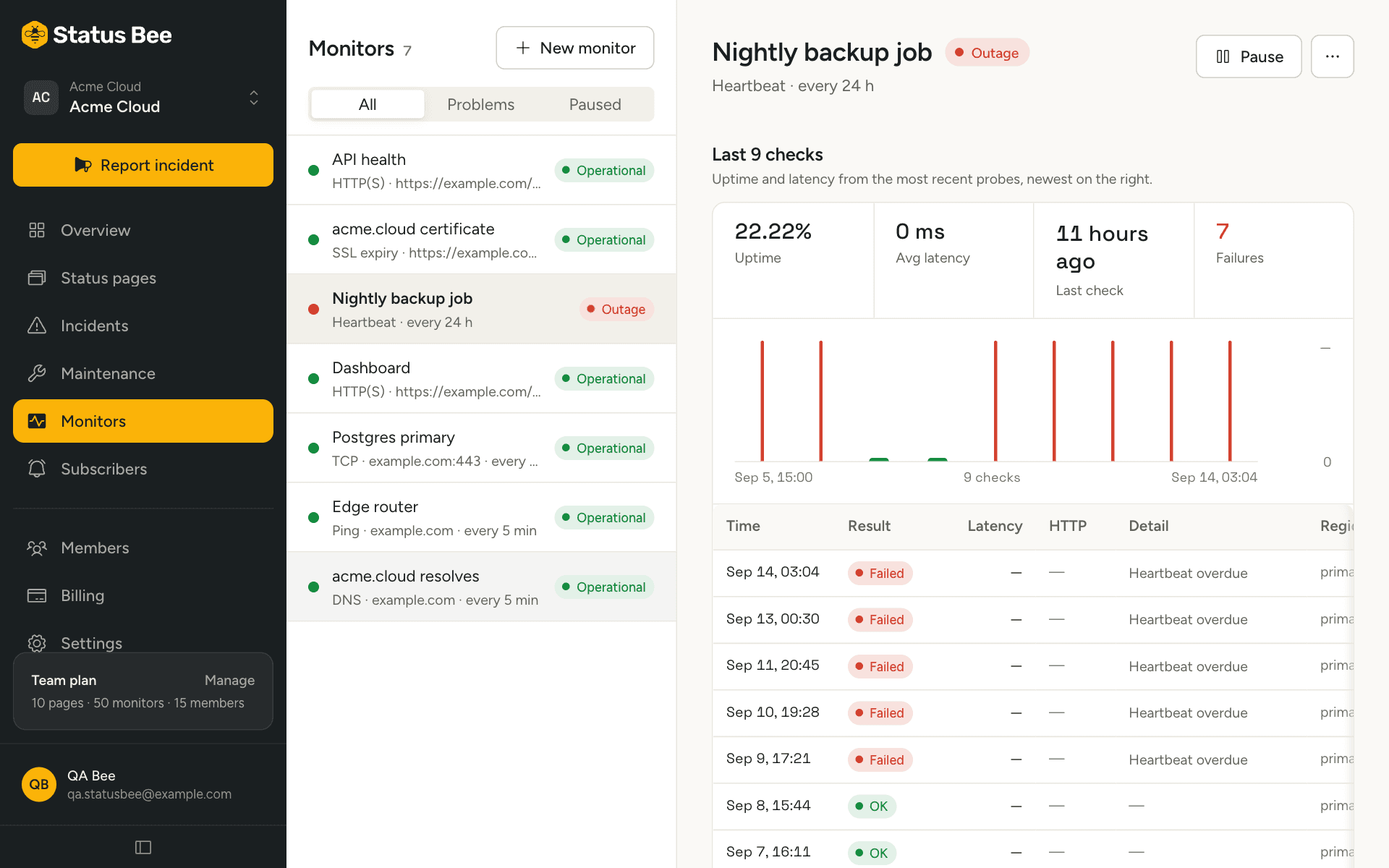Switch to the Problems tab

coord(481,104)
